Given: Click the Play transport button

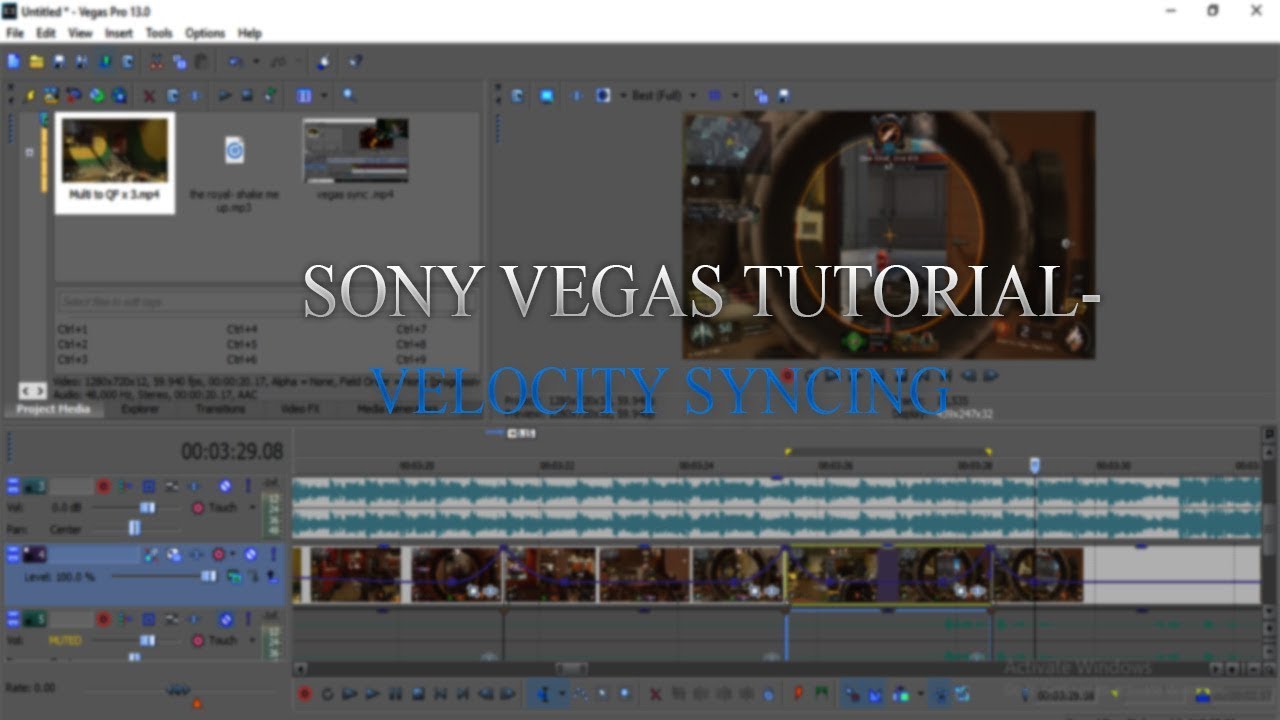Looking at the screenshot, I should pos(371,693).
